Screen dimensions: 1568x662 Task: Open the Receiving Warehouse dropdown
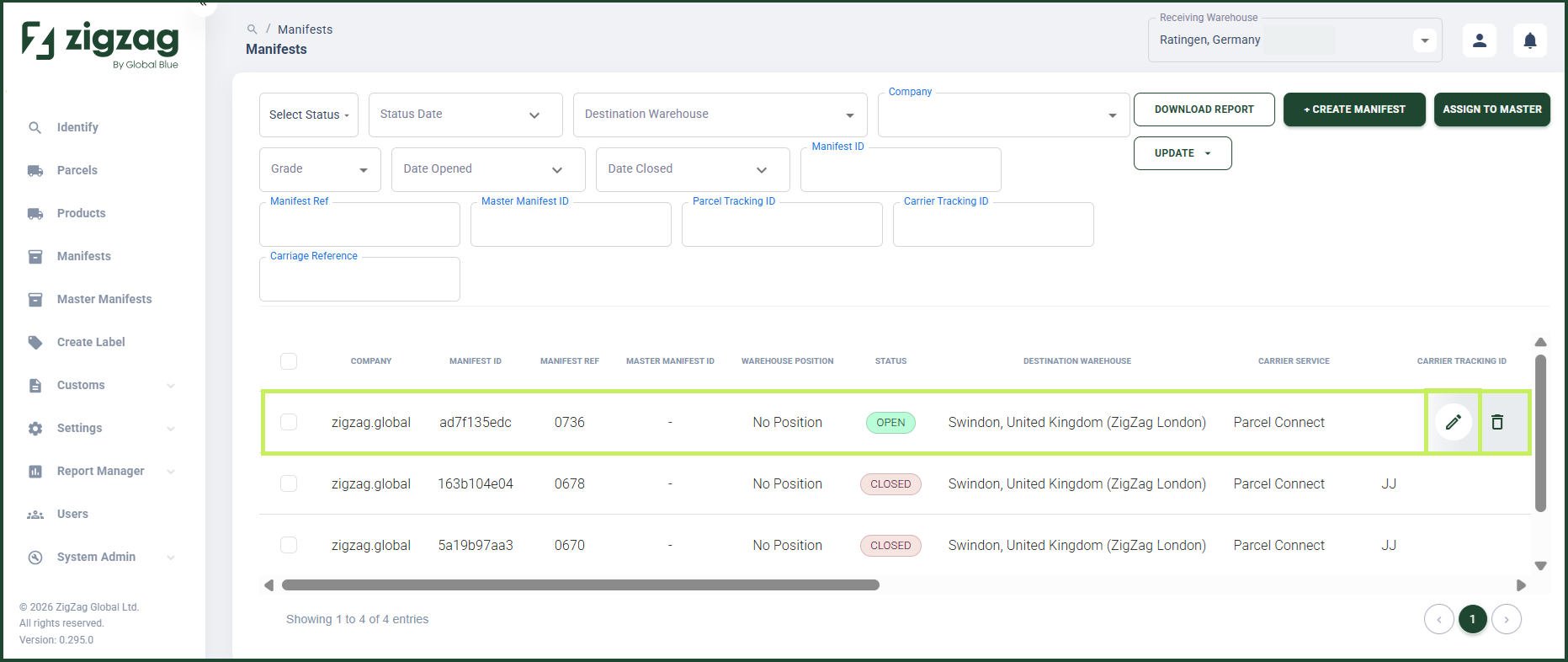pyautogui.click(x=1295, y=40)
